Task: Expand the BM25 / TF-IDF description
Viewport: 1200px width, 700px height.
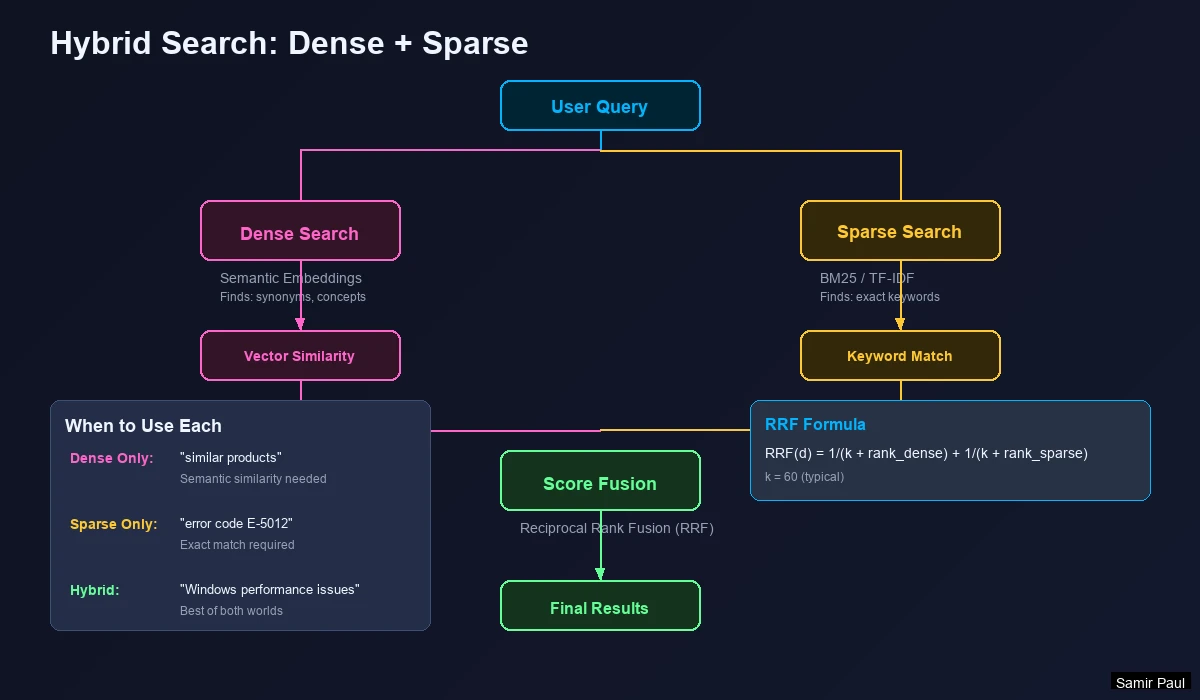Action: click(866, 278)
